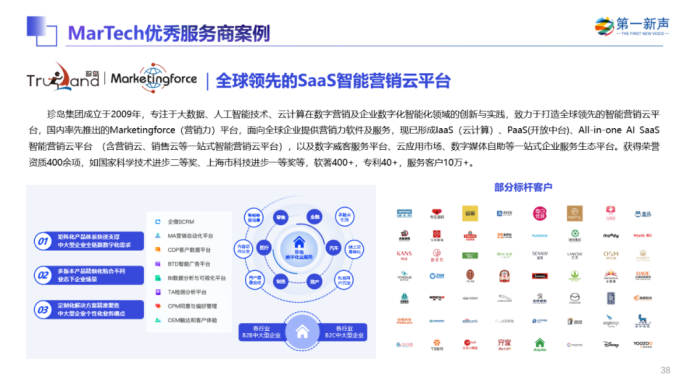Click the 各行业 B2B中大型企业 banner
This screenshot has width=700, height=386.
tap(262, 332)
